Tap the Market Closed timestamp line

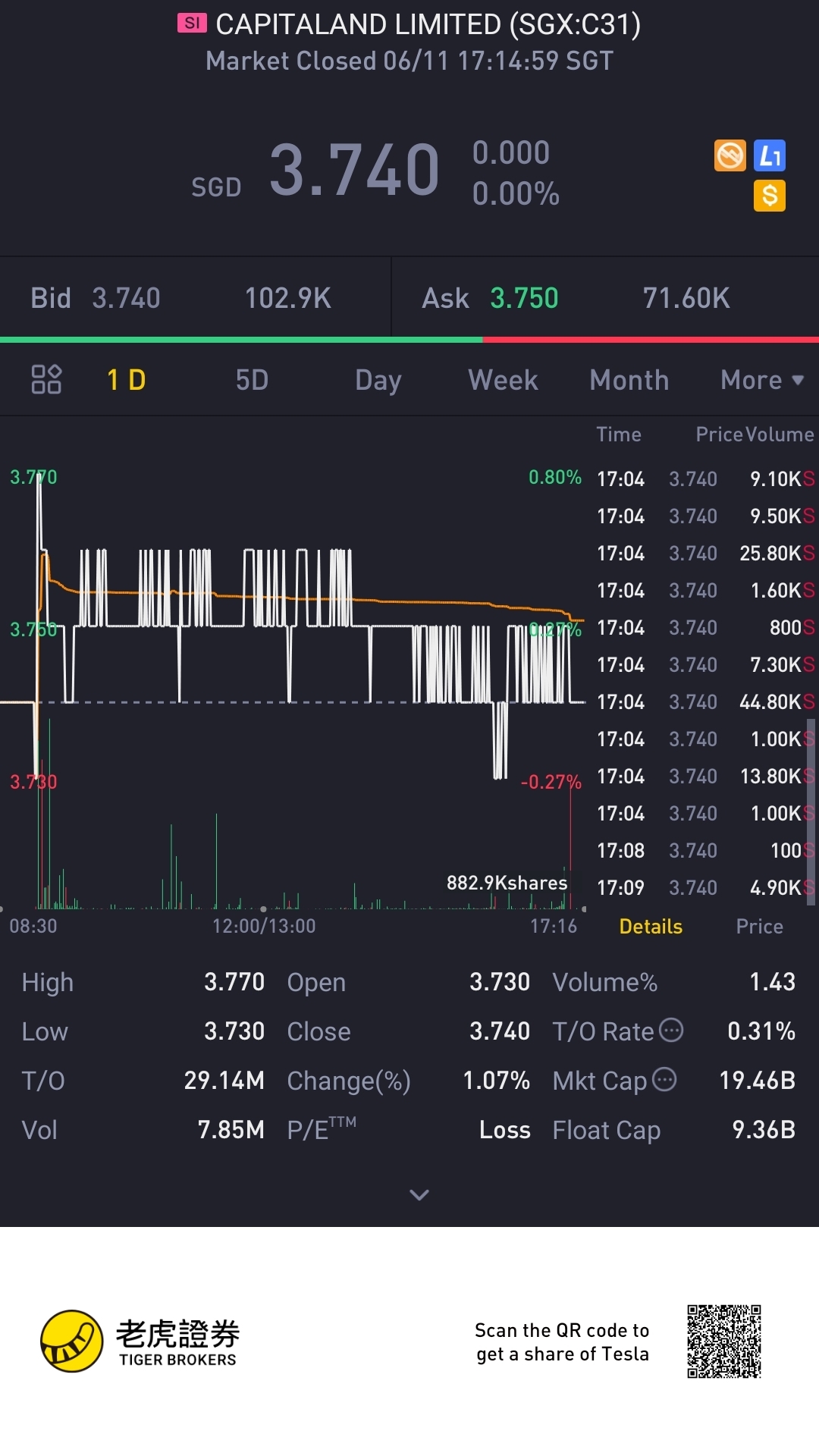pyautogui.click(x=409, y=61)
